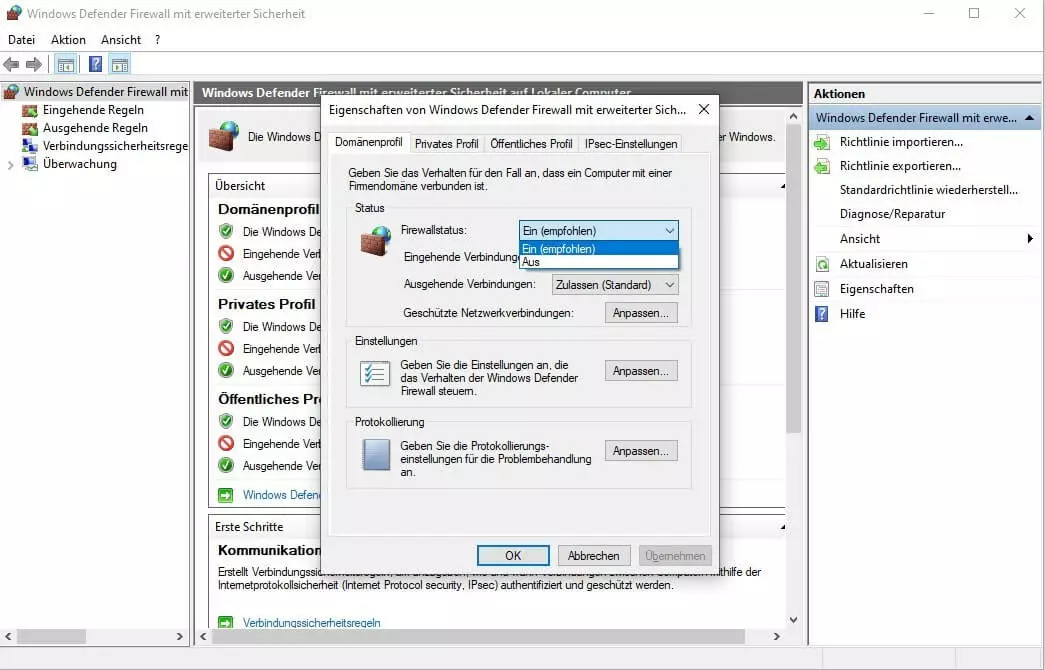
Task: Select the root Windows Defender Firewall node
Action: click(x=105, y=92)
